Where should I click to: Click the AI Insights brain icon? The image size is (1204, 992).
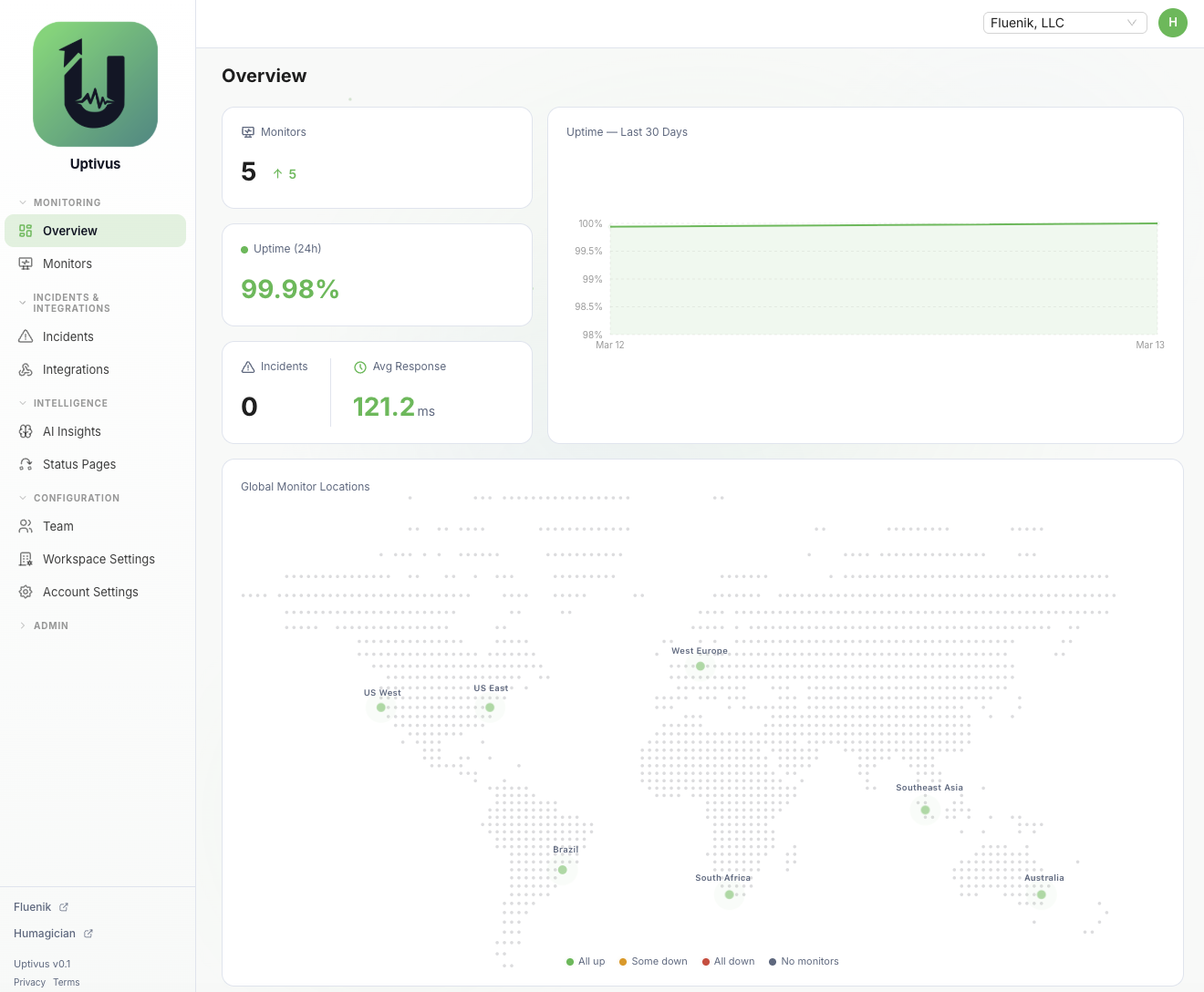pyautogui.click(x=25, y=431)
